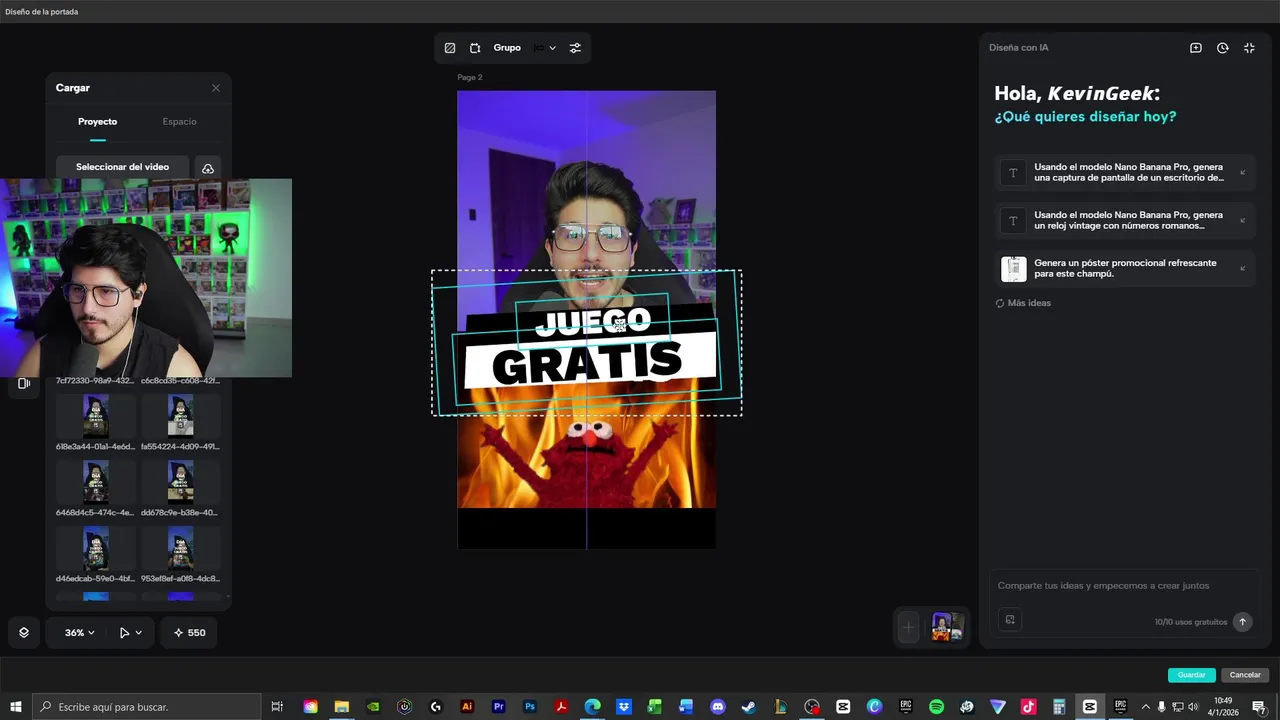Insert arrow on the vintage clock suggestion
This screenshot has width=1280, height=720.
pyautogui.click(x=1242, y=220)
